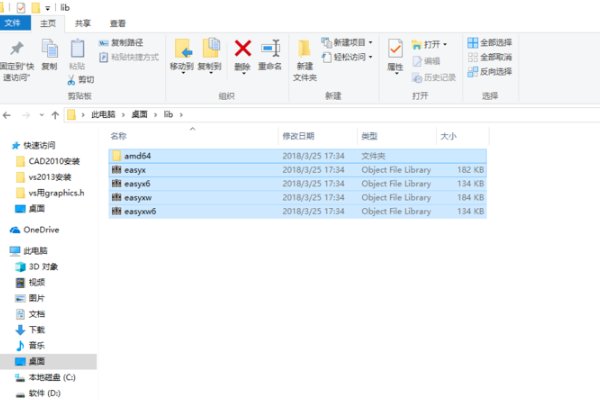The height and width of the screenshot is (400, 600).
Task: Click the red Delete X icon
Action: click(x=243, y=49)
